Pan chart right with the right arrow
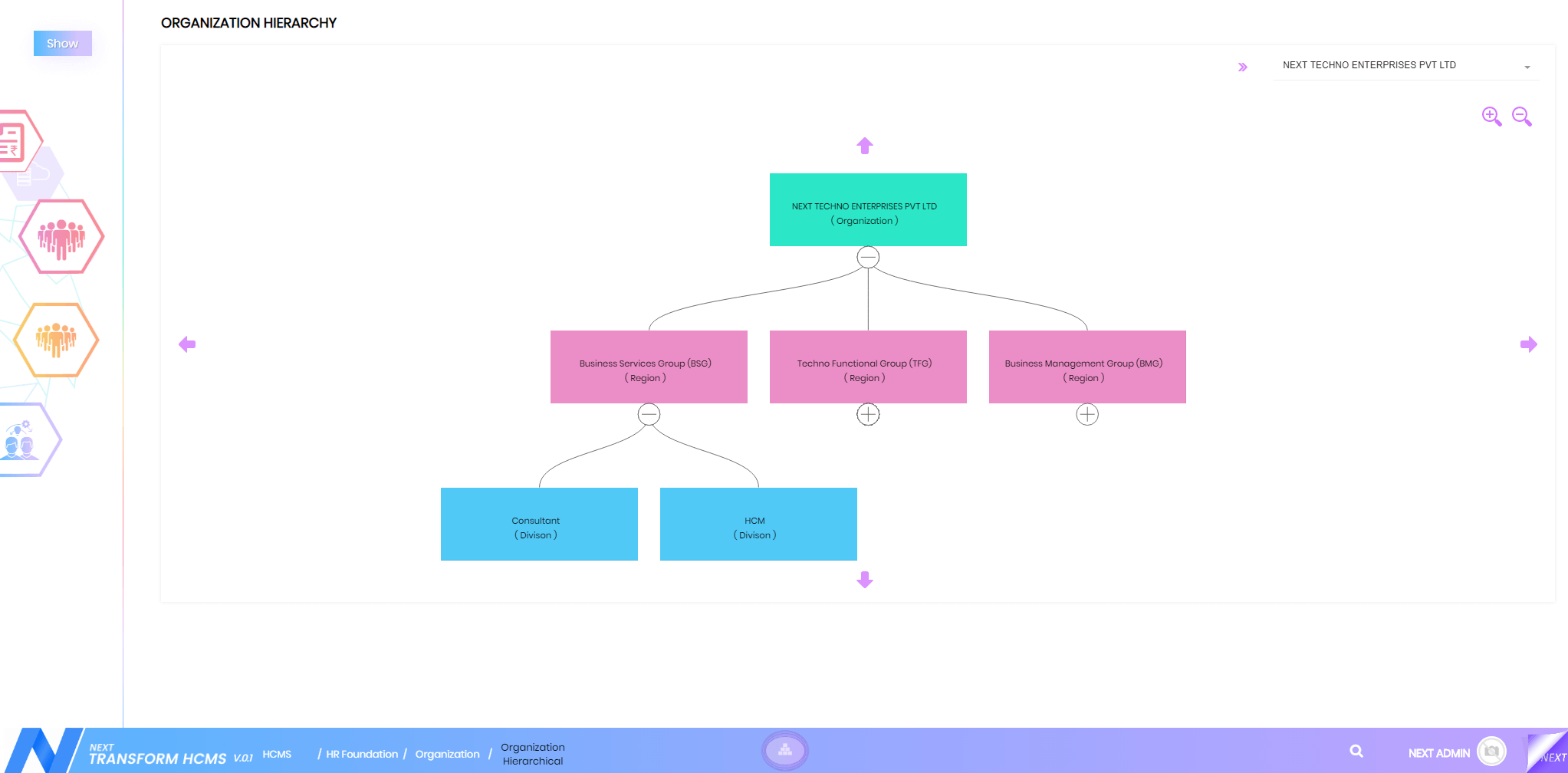This screenshot has width=1568, height=773. tap(1528, 344)
